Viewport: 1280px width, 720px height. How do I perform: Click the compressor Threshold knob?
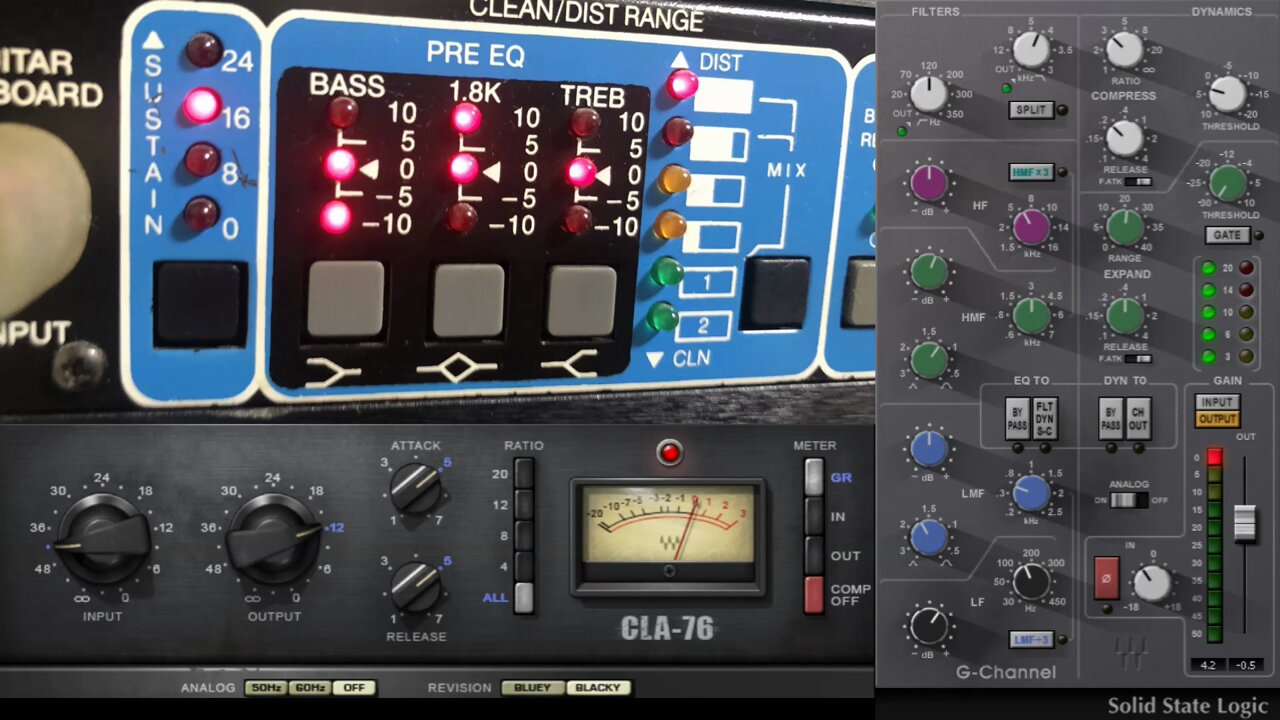[1227, 94]
